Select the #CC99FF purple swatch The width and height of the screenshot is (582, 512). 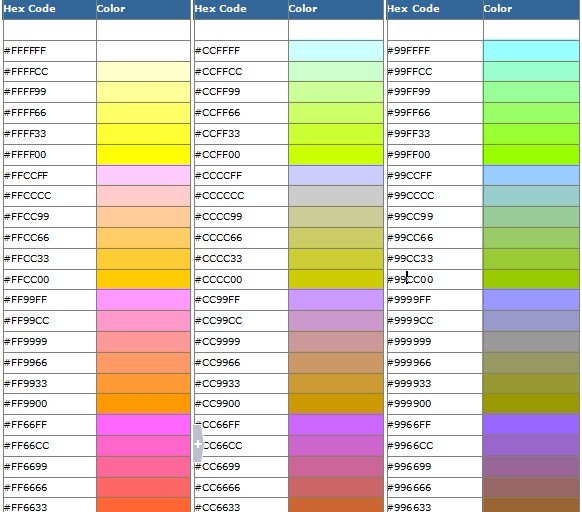tap(336, 300)
